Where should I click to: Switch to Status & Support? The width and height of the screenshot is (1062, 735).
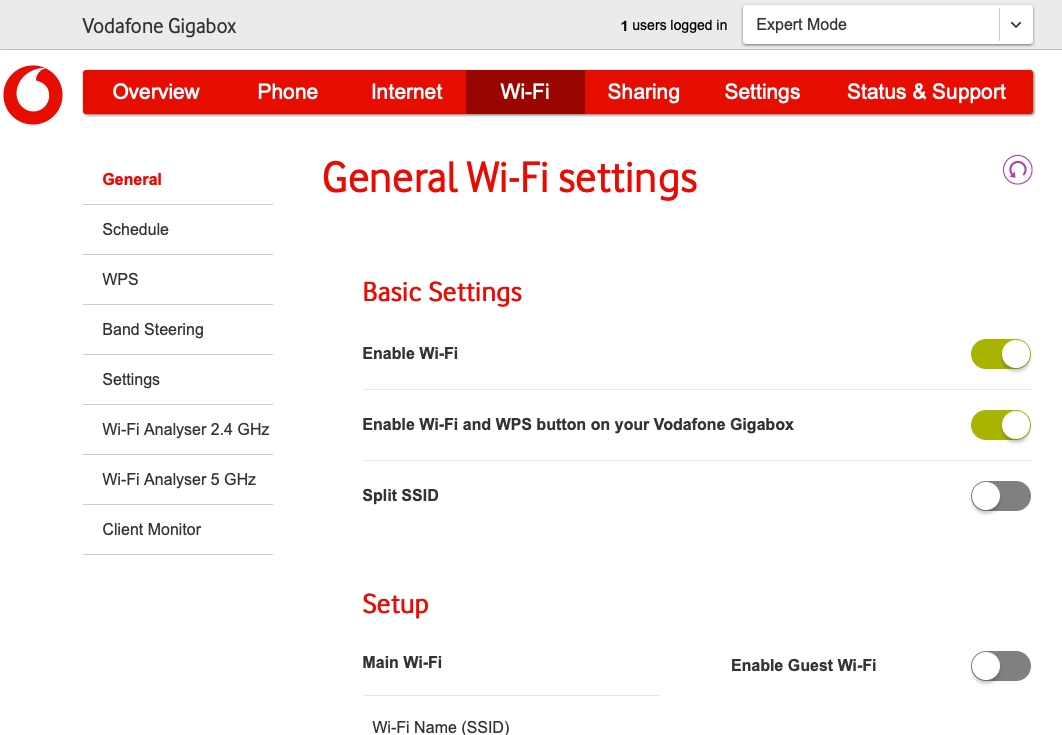pos(926,91)
